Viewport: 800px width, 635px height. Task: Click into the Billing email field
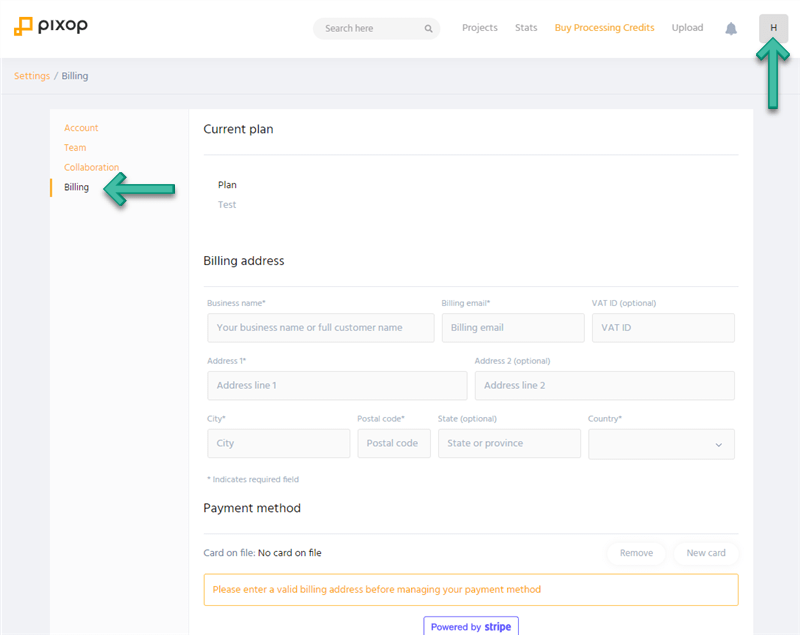pos(513,327)
